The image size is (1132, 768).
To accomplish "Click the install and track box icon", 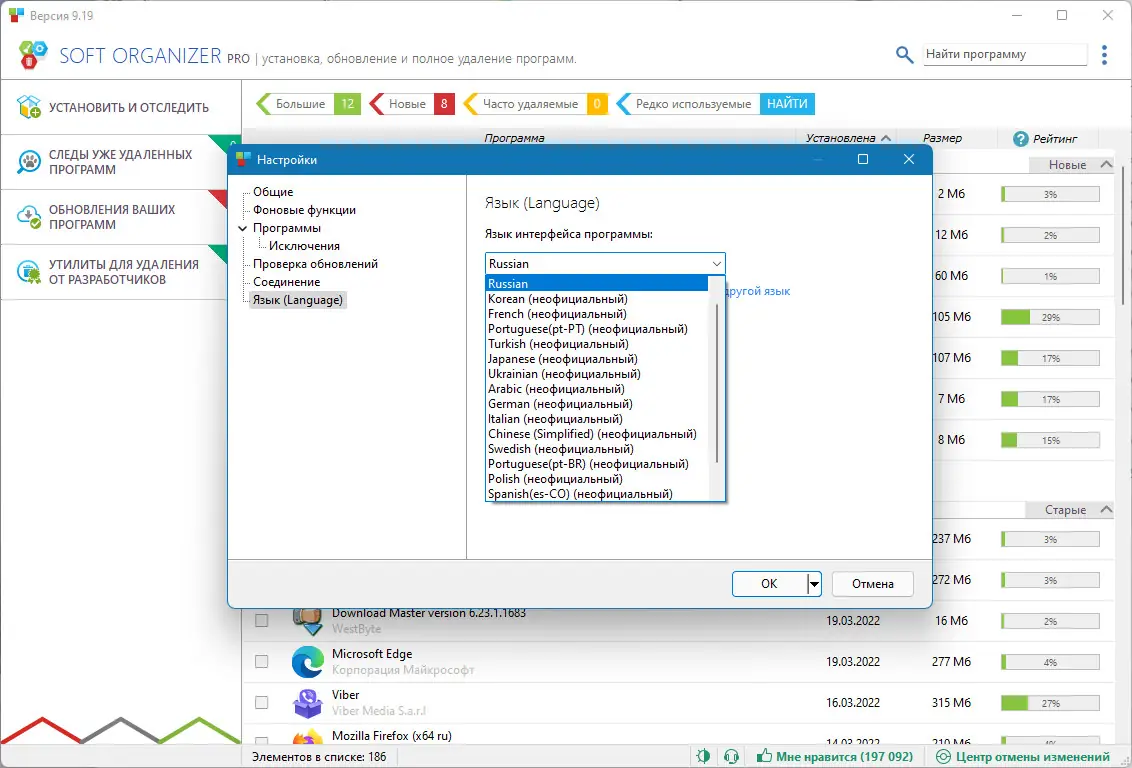I will (30, 107).
